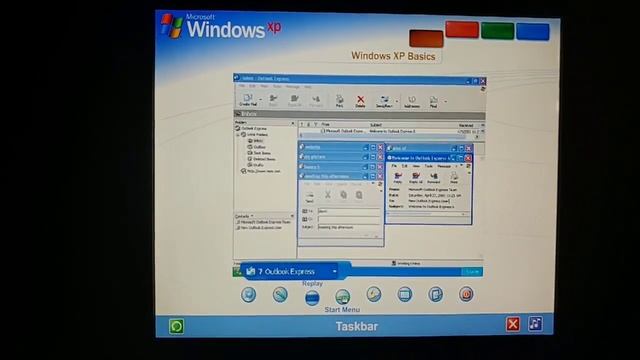This screenshot has height=360, width=640.
Task: Select Deleted Items in the folder tree
Action: point(261,159)
